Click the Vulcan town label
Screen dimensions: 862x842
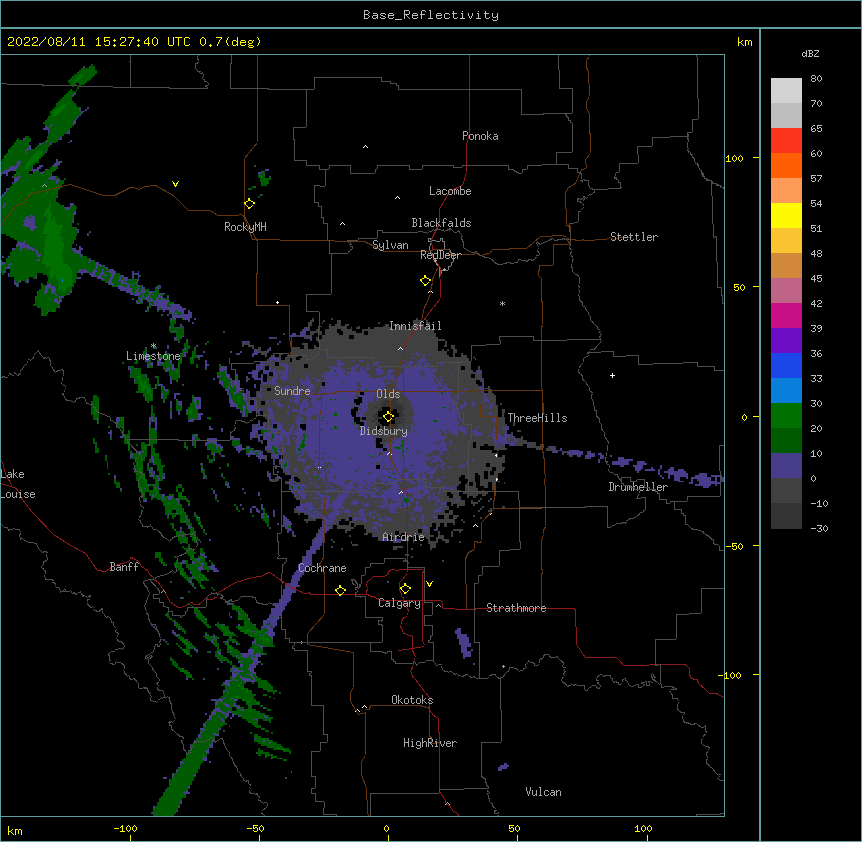tap(543, 792)
